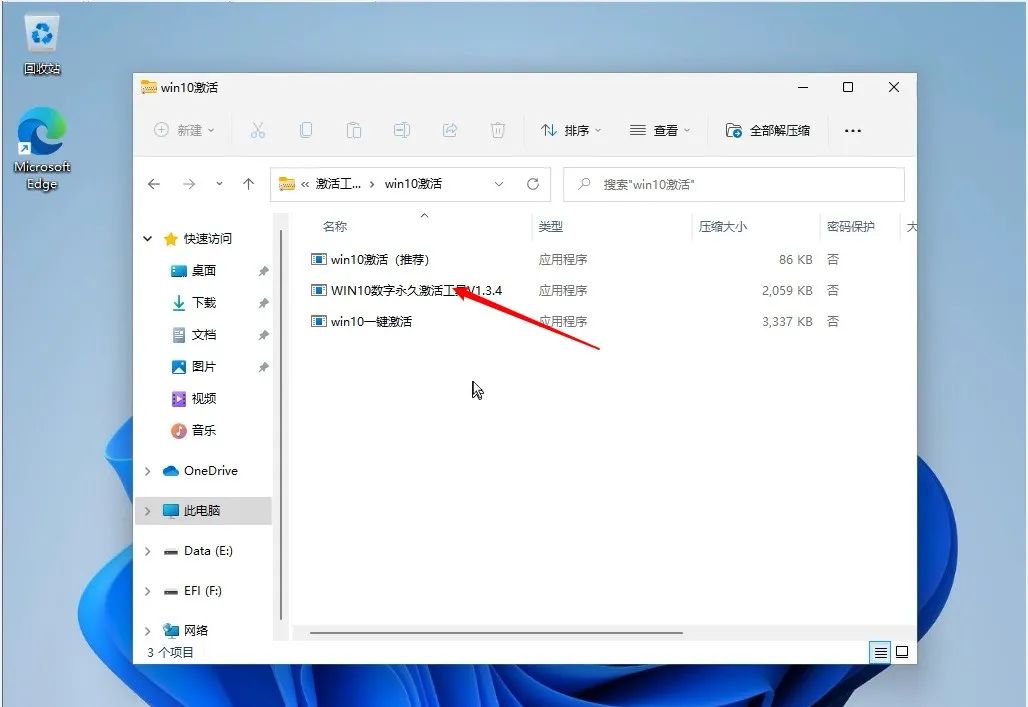The image size is (1028, 707).
Task: Open 视频 in the navigation pane
Action: 203,399
